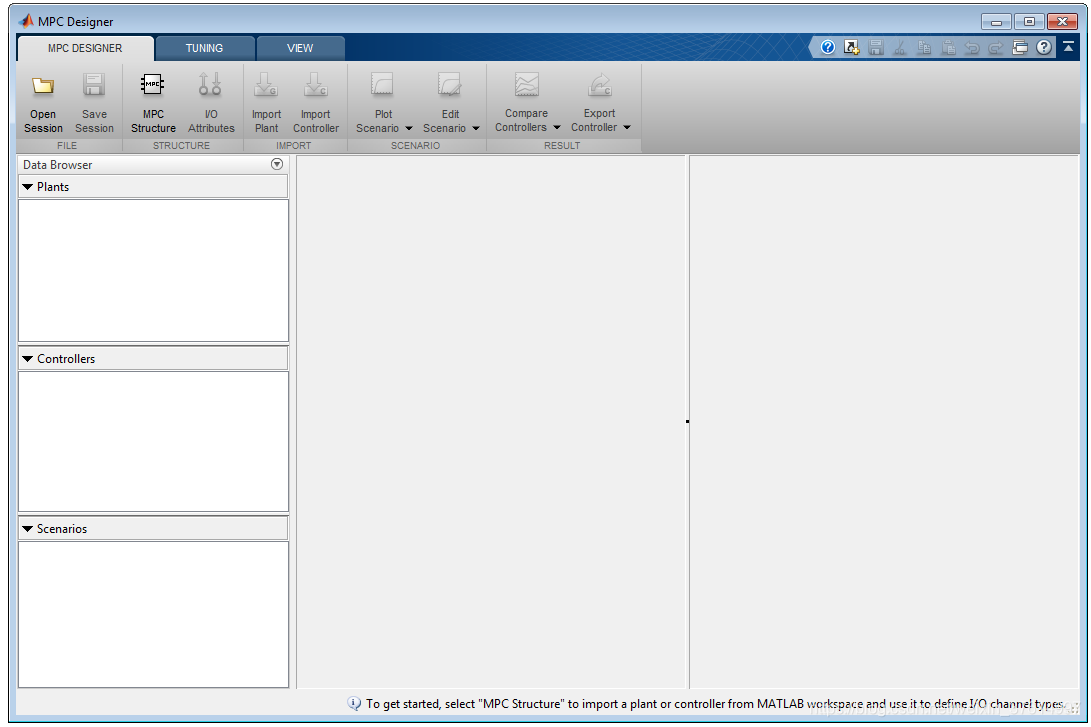Open the Data Browser actions menu button
1091x727 pixels.
click(277, 164)
